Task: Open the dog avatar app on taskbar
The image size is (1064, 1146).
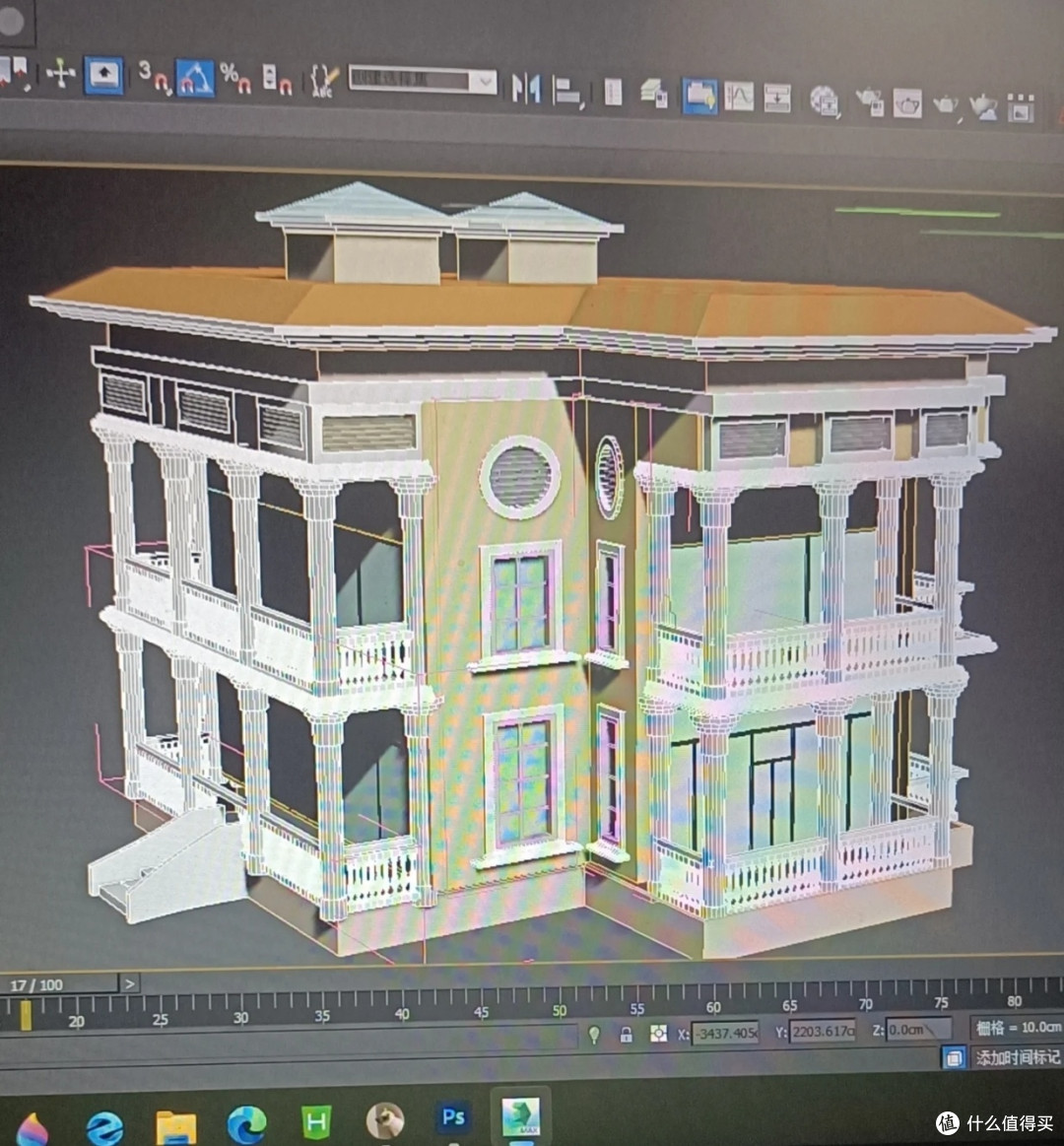Action: [x=385, y=1120]
